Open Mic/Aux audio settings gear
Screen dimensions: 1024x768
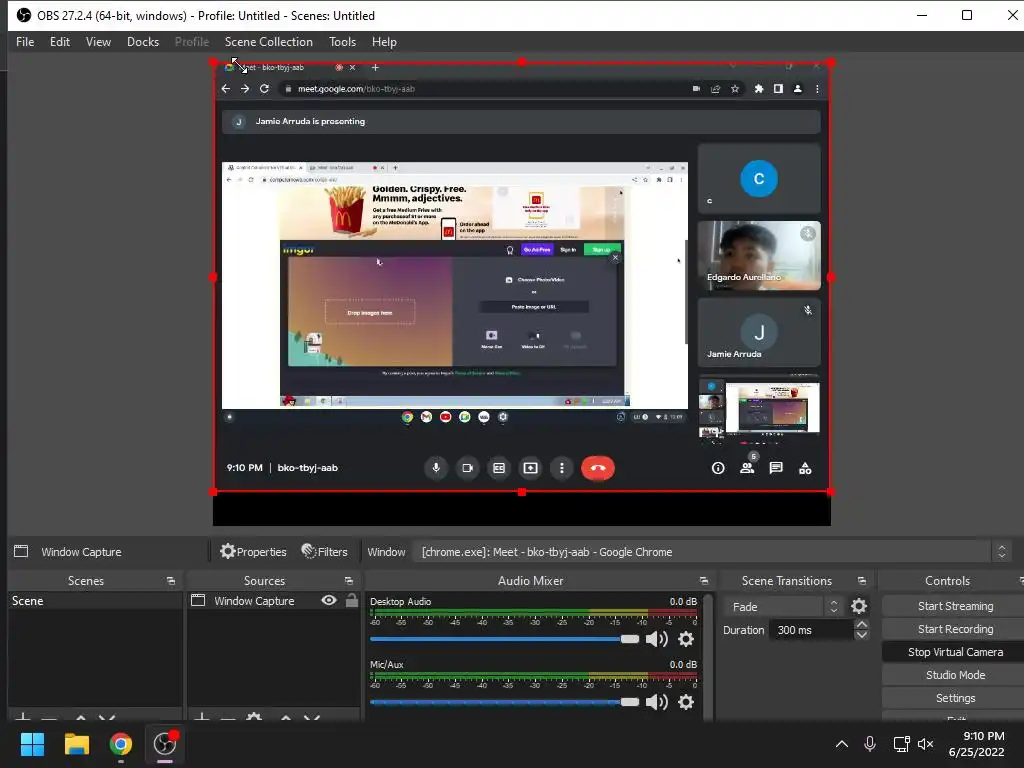coord(686,702)
